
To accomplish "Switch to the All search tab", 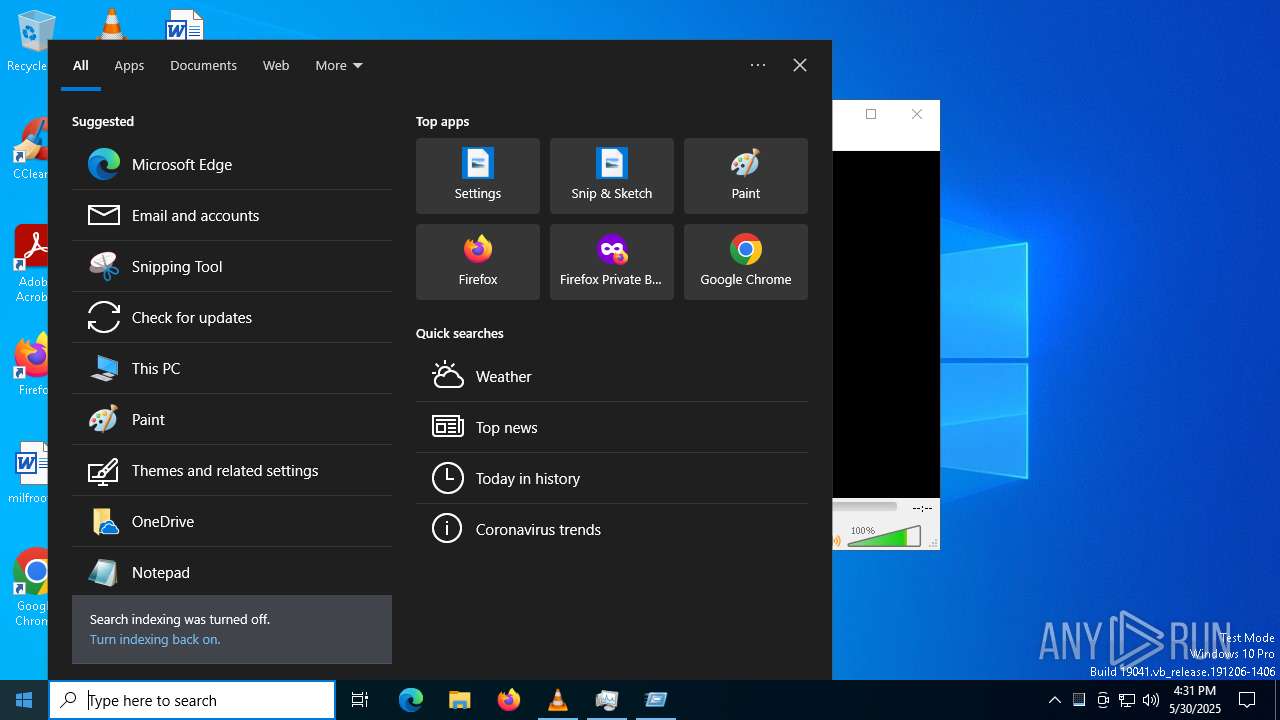I will pos(81,65).
